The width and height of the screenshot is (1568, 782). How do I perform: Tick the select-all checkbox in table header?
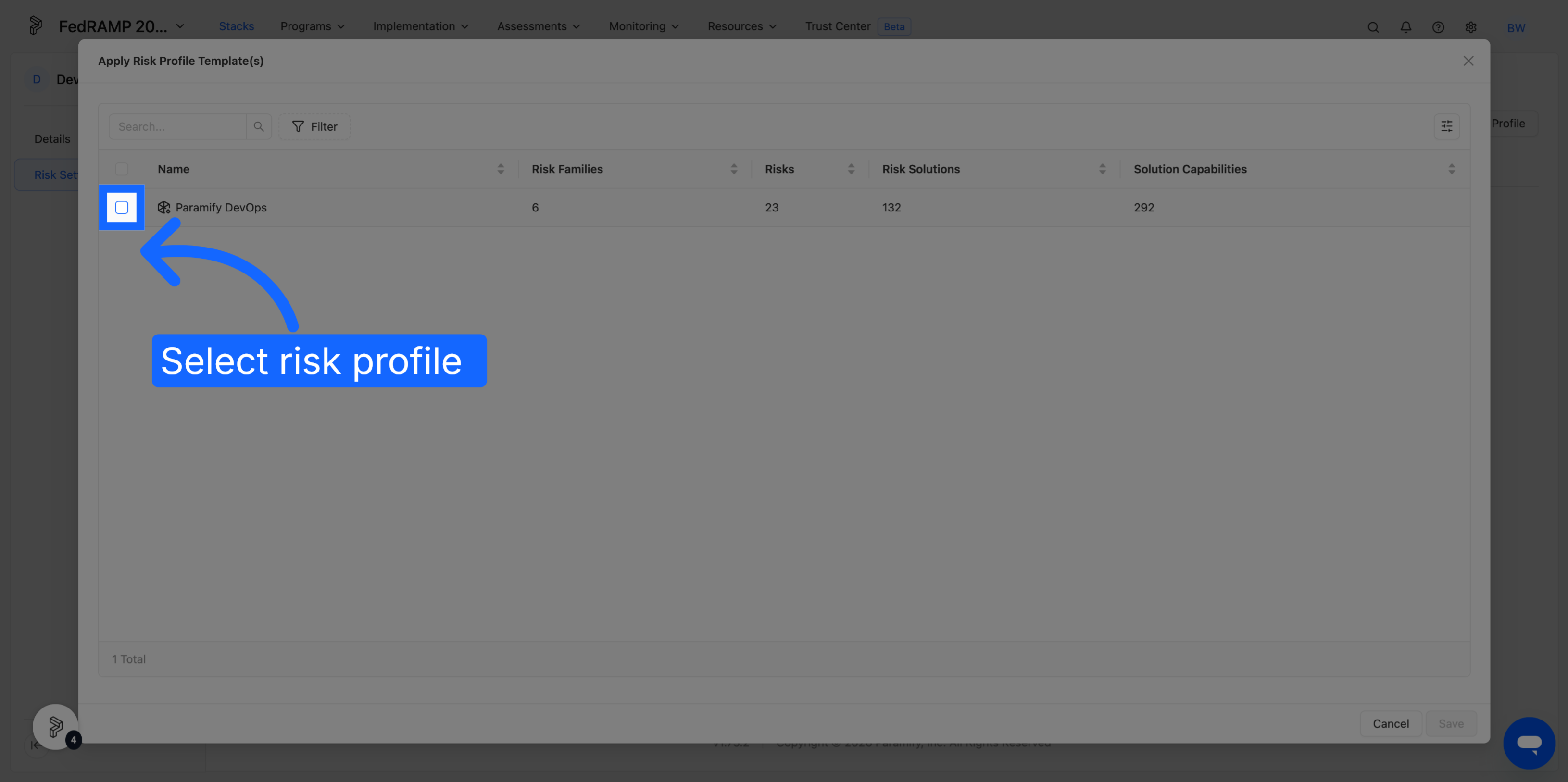(x=122, y=169)
